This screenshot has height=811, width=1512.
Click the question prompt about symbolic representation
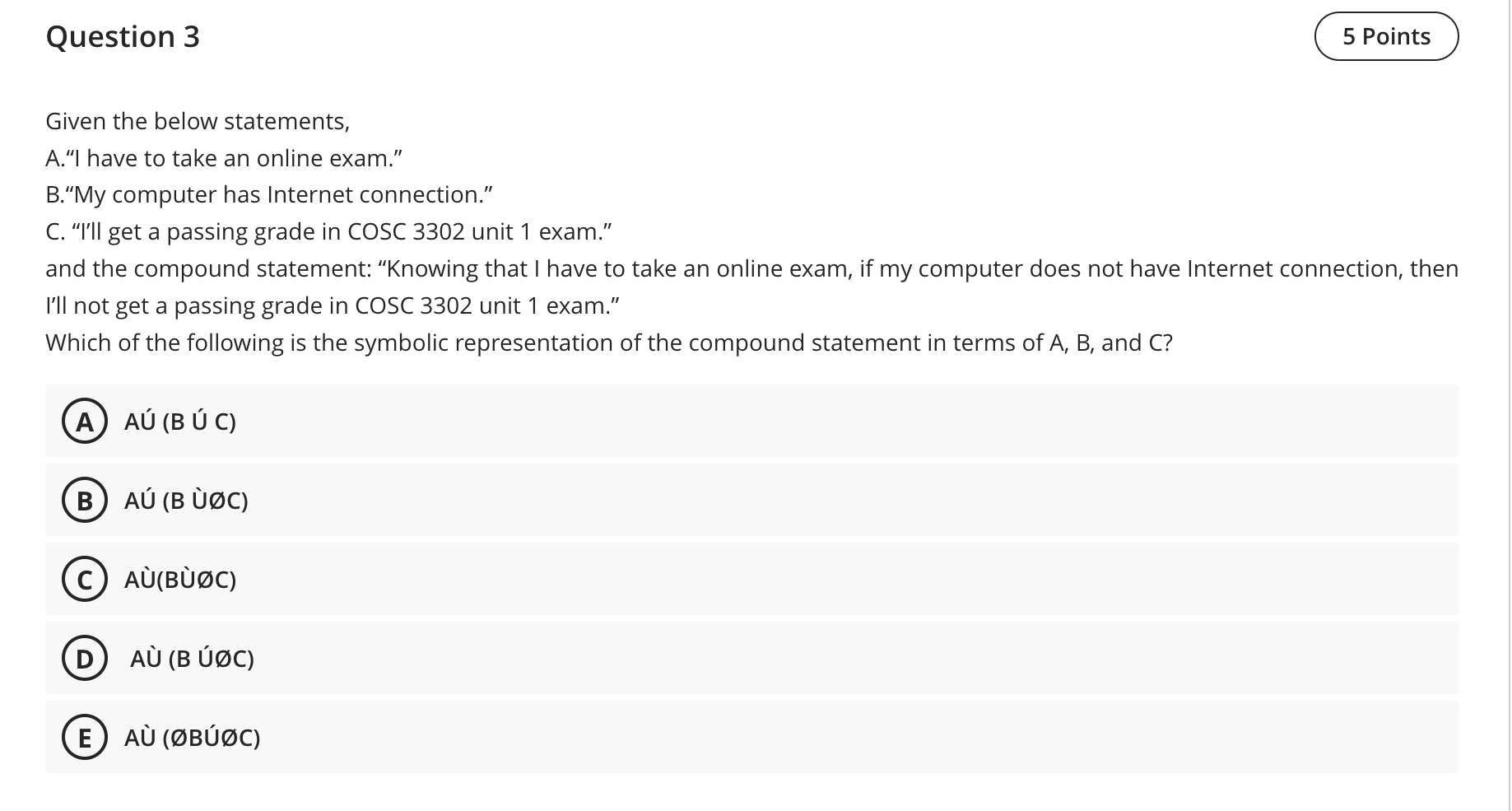[x=609, y=343]
